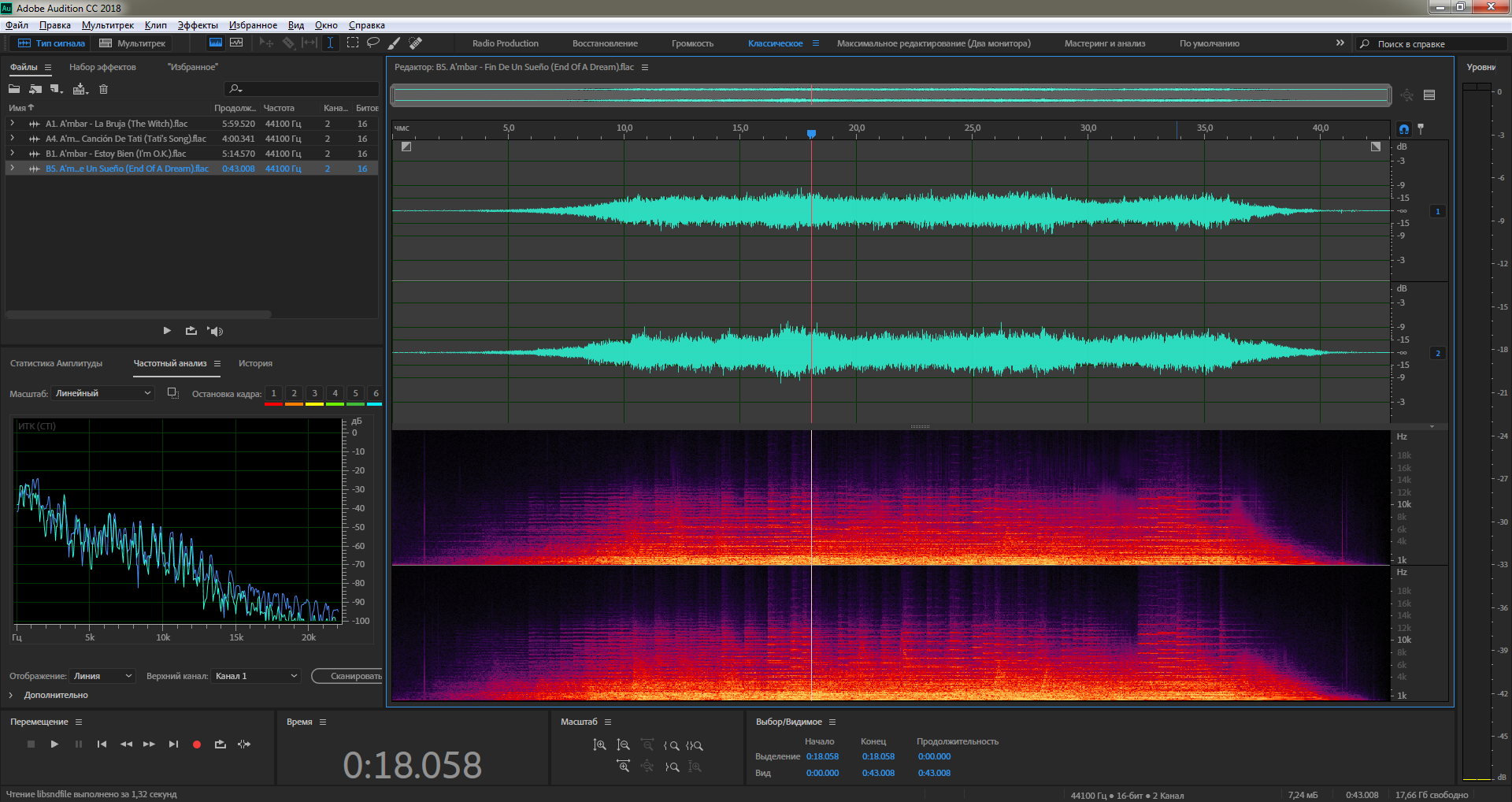Open the display type dropdown showing Линия
This screenshot has width=1512, height=802.
click(102, 676)
